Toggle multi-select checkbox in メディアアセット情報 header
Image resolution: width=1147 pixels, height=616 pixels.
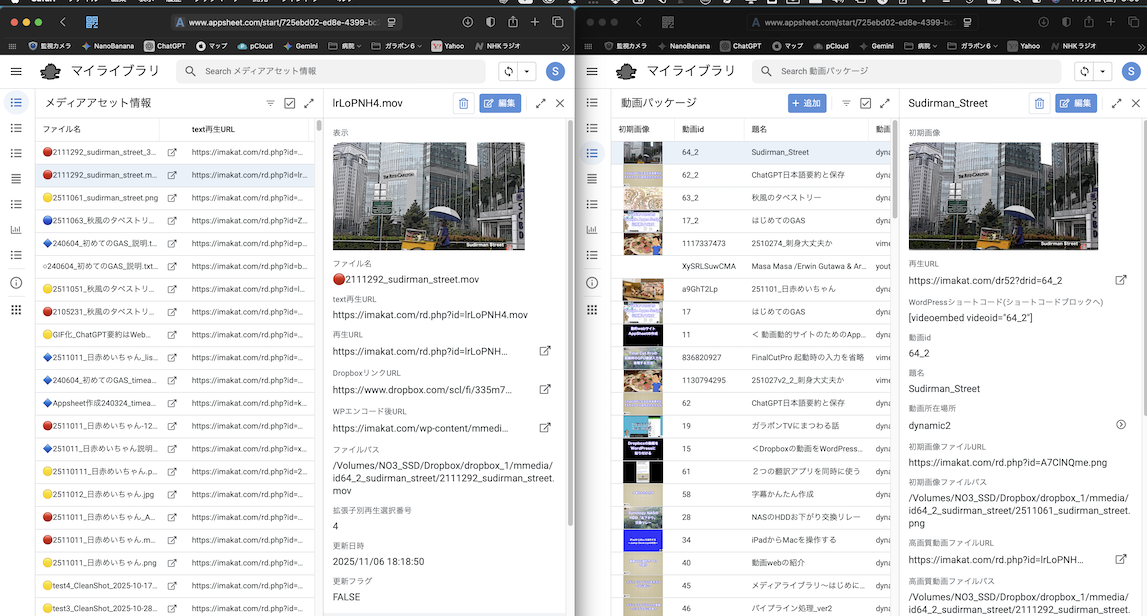point(290,103)
